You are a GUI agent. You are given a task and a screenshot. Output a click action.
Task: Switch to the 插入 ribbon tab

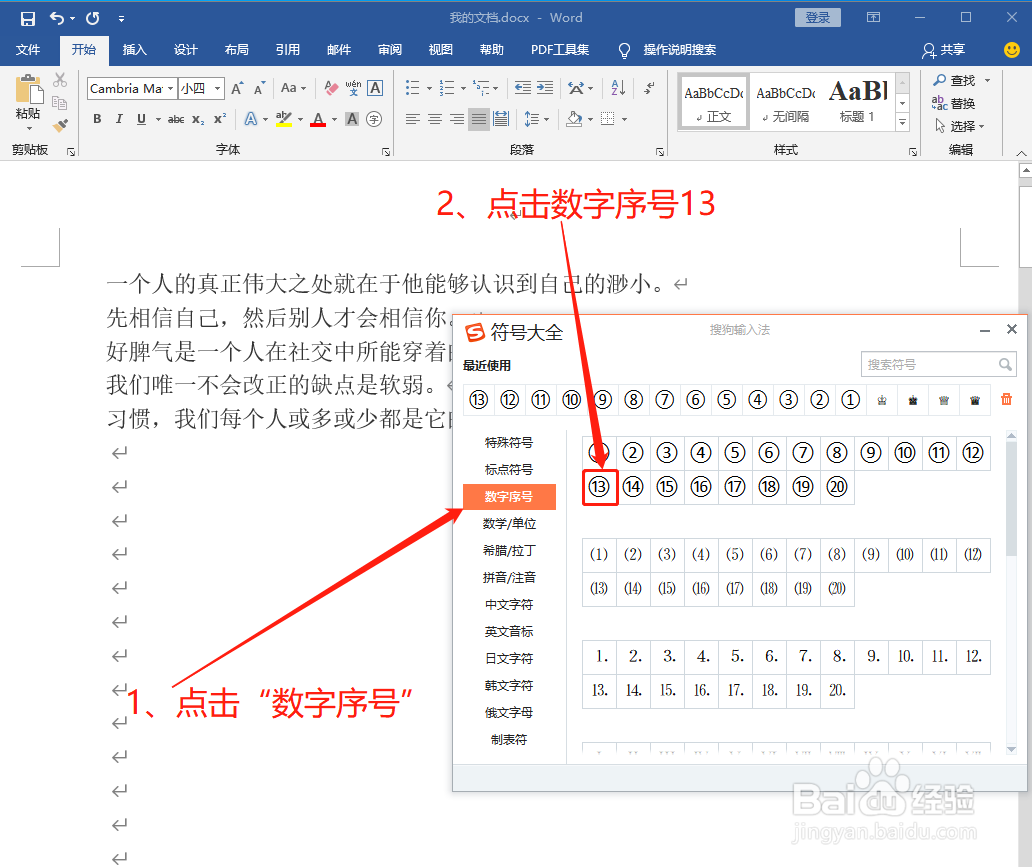[134, 50]
